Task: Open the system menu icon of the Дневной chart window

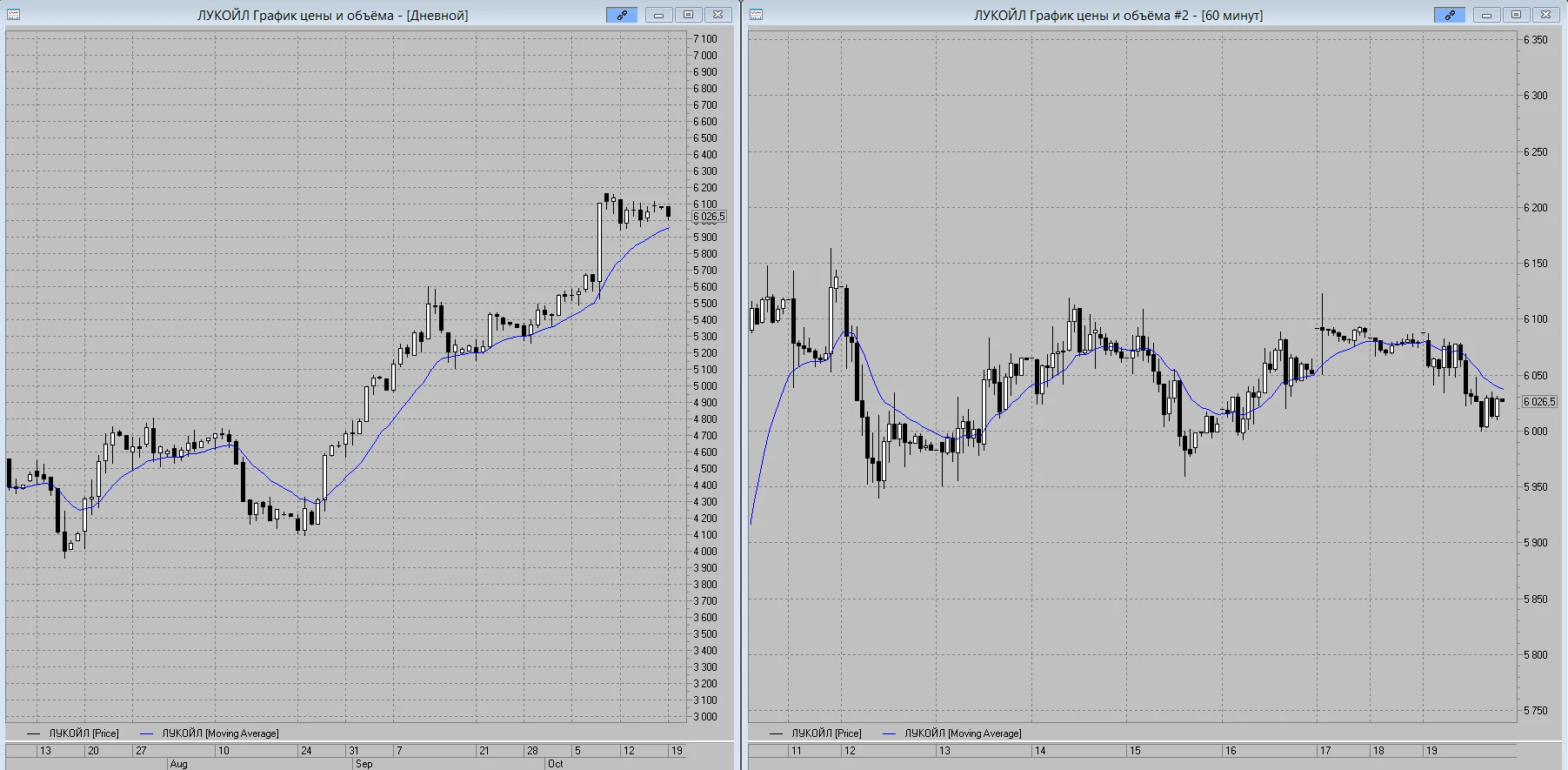Action: [x=14, y=15]
